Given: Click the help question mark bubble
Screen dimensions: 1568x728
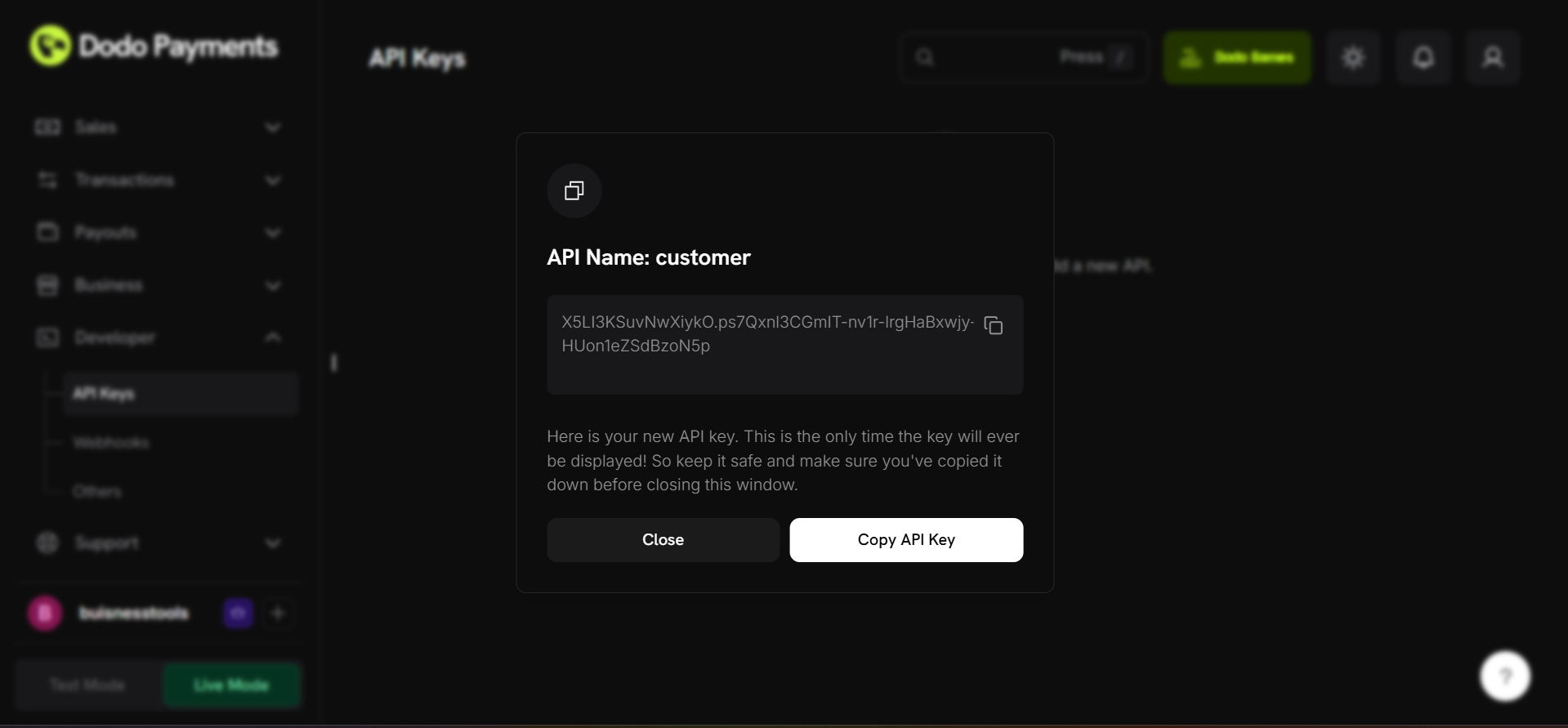Looking at the screenshot, I should pyautogui.click(x=1504, y=676).
